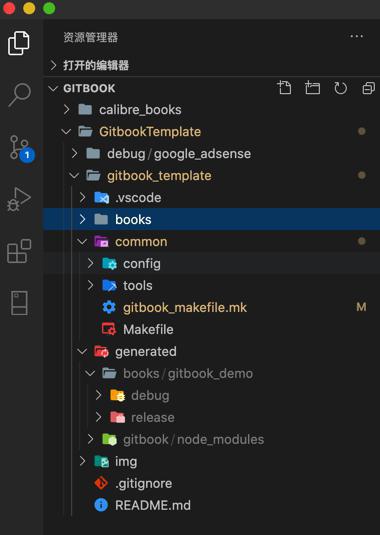The width and height of the screenshot is (380, 535).
Task: Open Source Control with 1 pending change
Action: click(20, 148)
